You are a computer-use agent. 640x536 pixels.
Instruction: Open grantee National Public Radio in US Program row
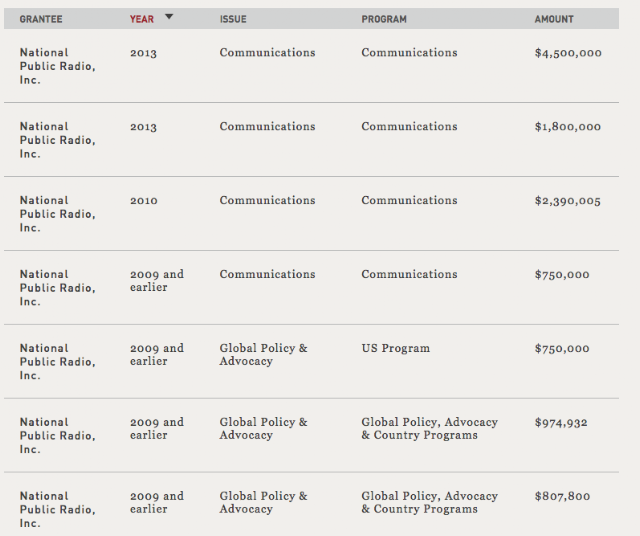click(58, 362)
